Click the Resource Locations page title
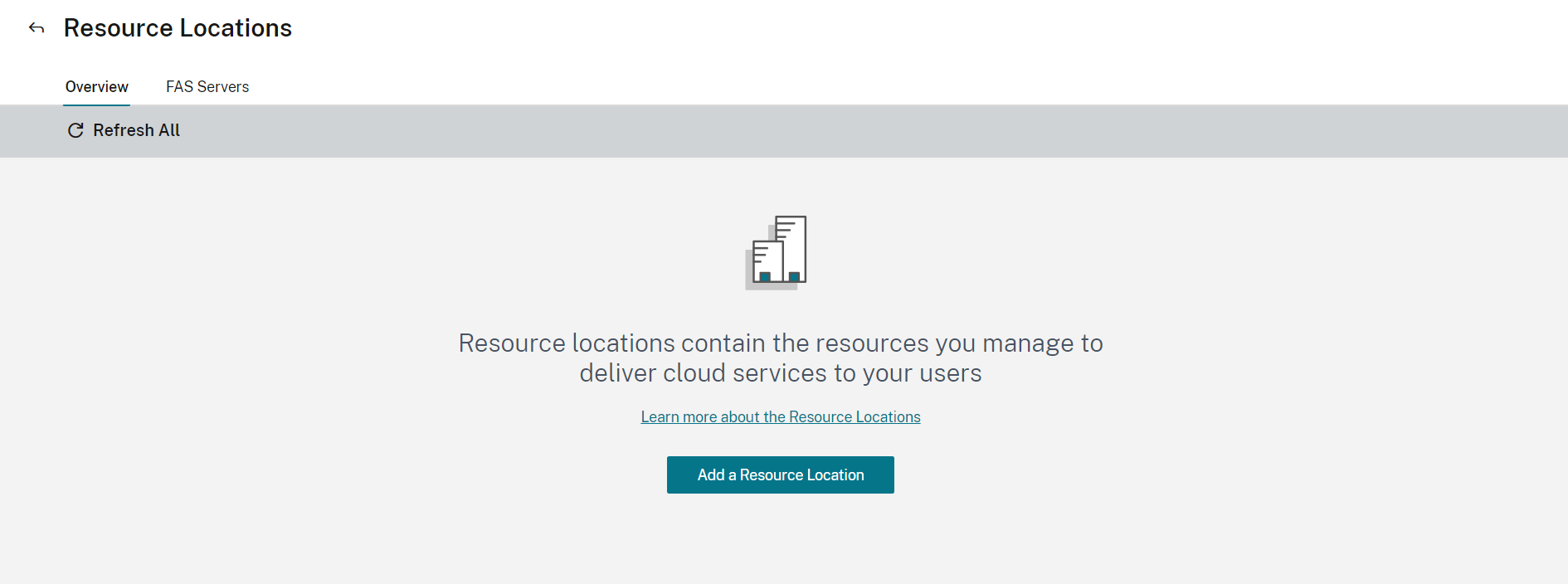The image size is (1568, 584). click(178, 28)
